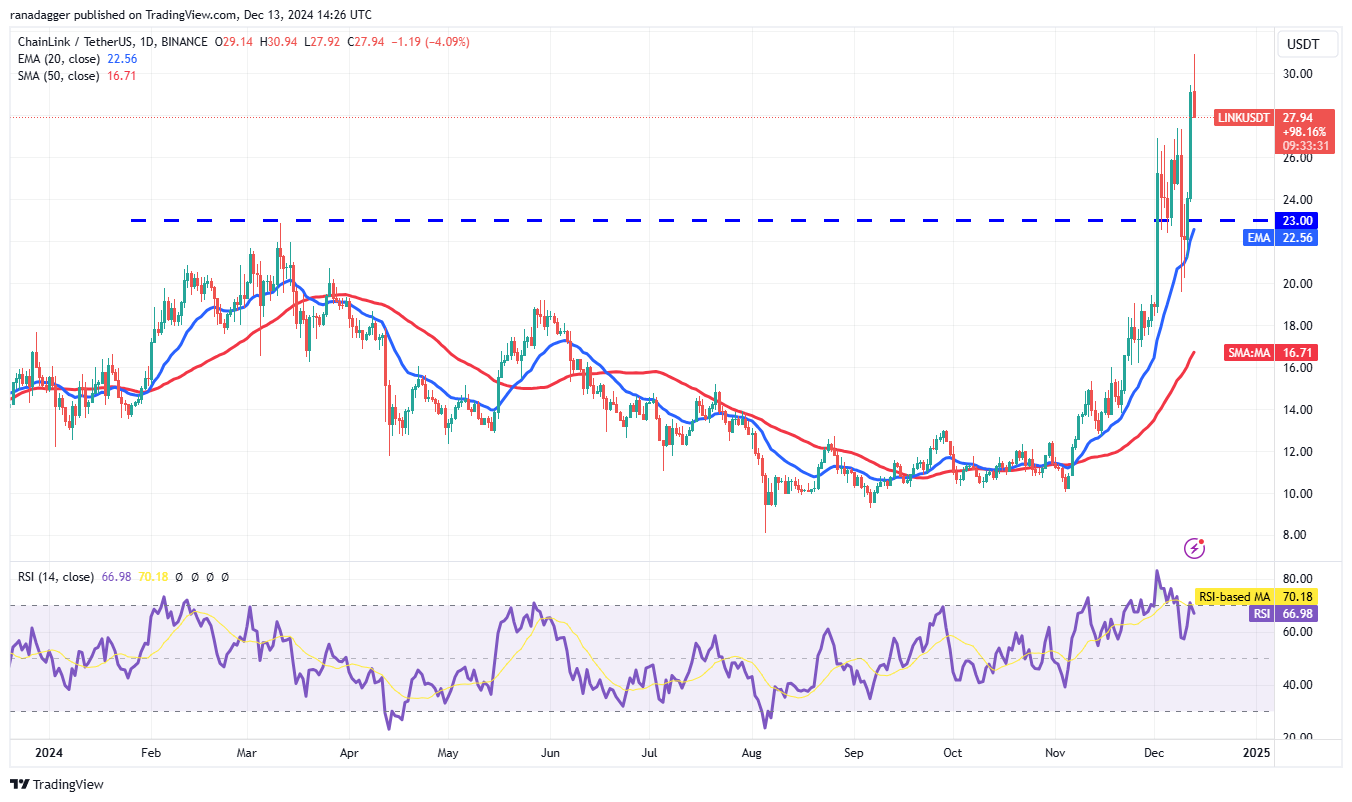
Task: Click the red LINKUSDT symbol label
Action: click(1243, 118)
